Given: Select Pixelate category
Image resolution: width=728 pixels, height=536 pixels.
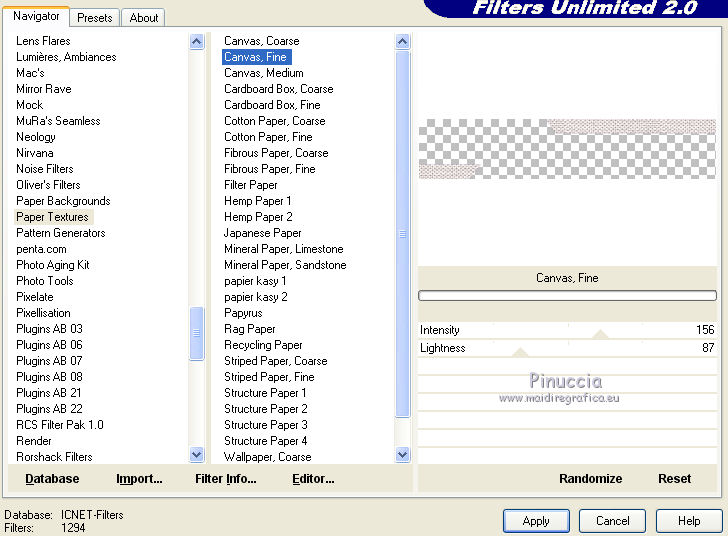Looking at the screenshot, I should pyautogui.click(x=35, y=297).
